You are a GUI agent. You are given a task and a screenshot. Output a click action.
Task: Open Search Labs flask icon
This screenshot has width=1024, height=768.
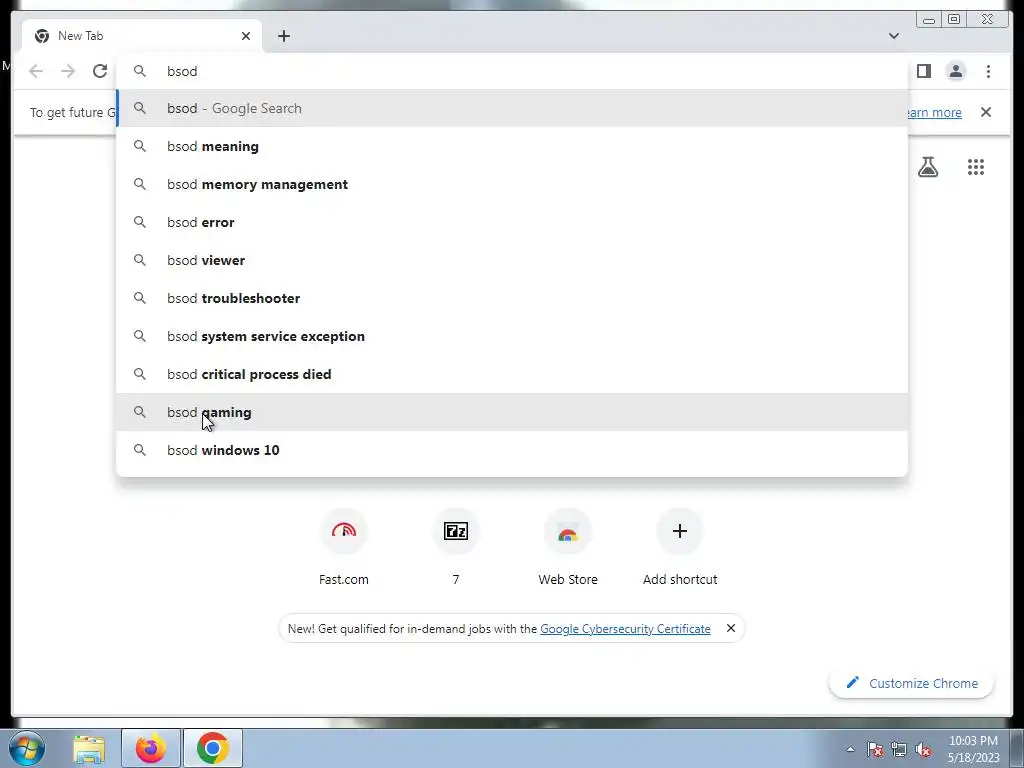[x=928, y=167]
